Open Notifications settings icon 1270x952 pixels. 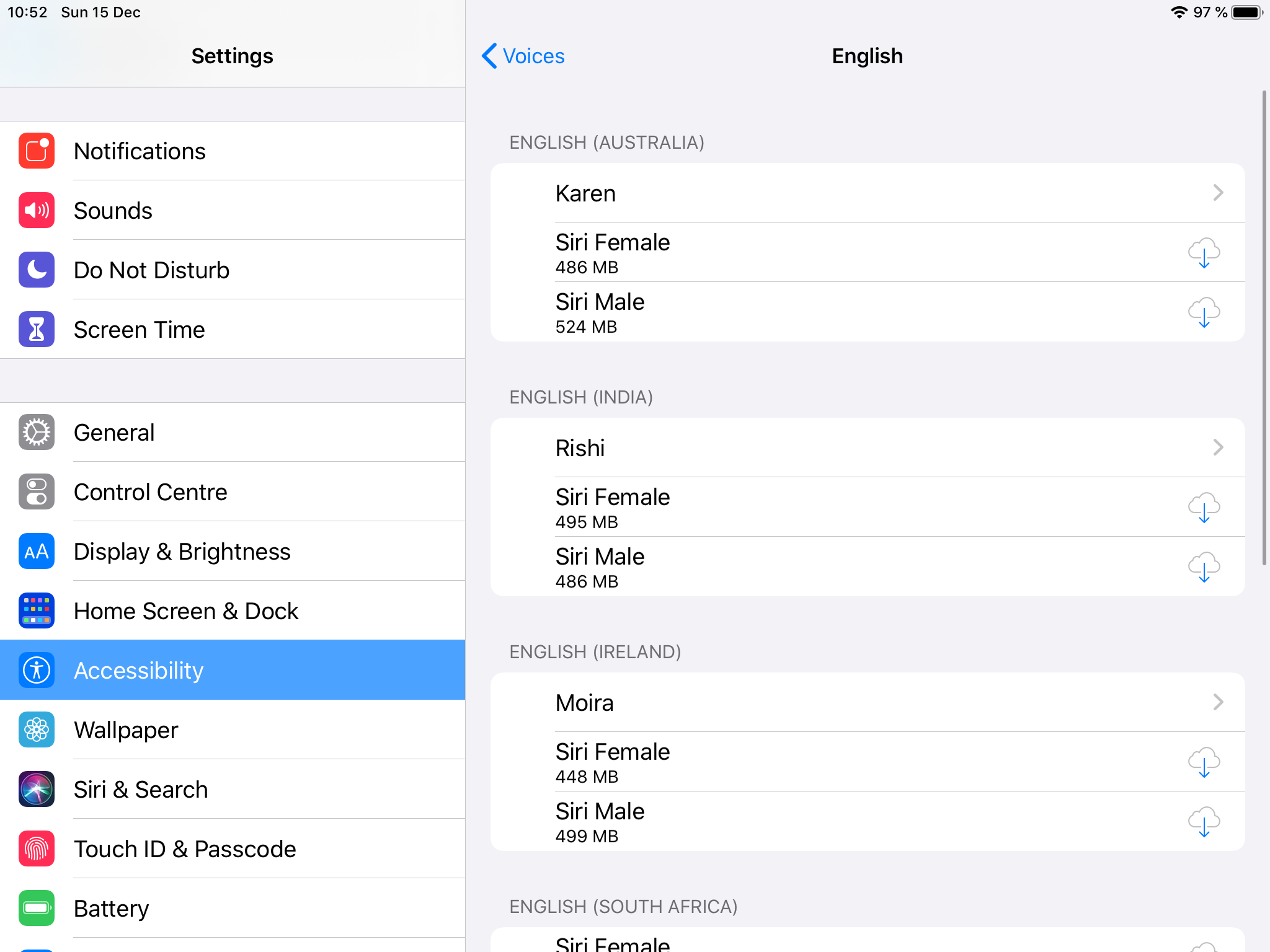37,151
